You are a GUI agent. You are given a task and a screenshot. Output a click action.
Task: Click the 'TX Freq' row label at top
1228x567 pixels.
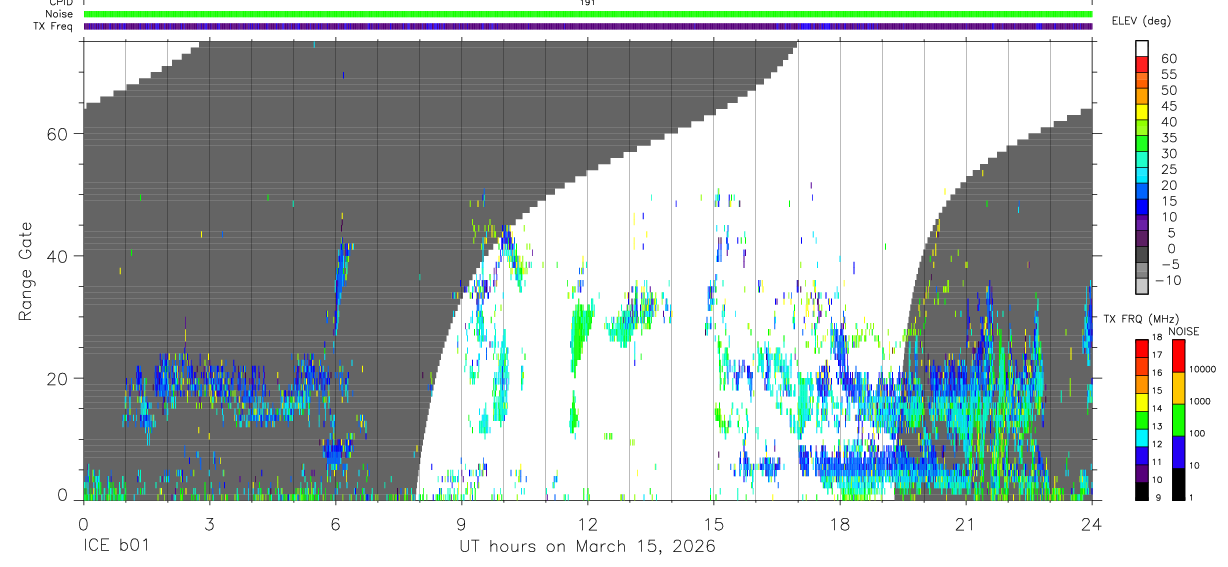click(55, 26)
